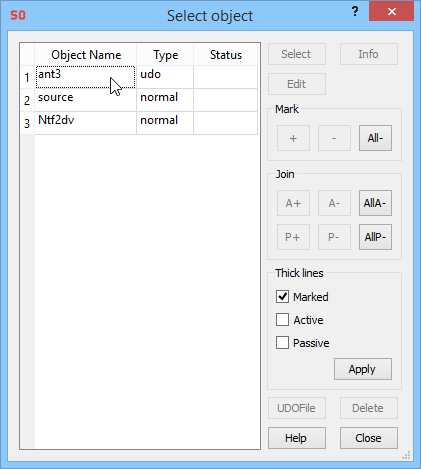The height and width of the screenshot is (469, 421).
Task: Enable the Passive thick lines checkbox
Action: [282, 343]
